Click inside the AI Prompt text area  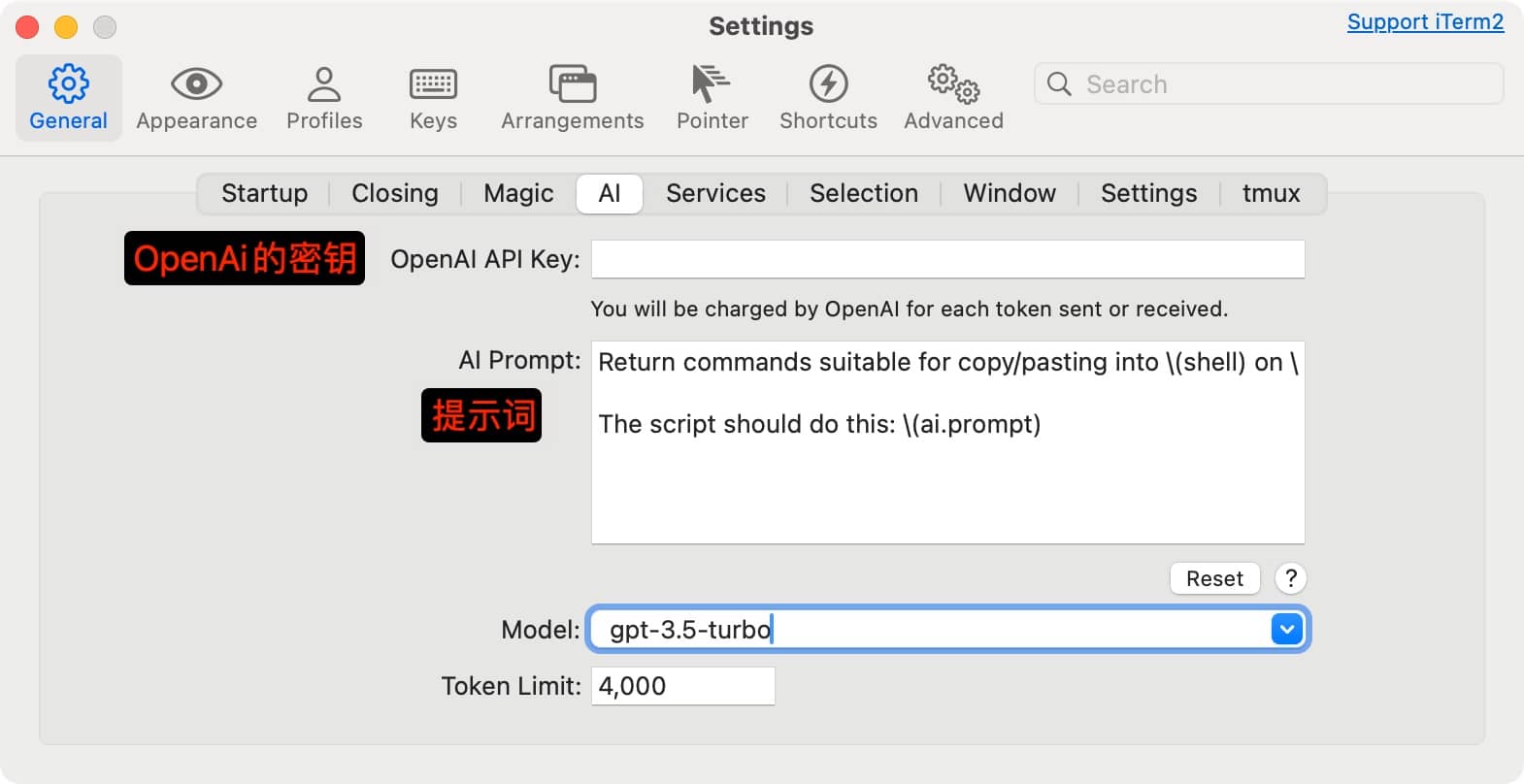pos(947,442)
